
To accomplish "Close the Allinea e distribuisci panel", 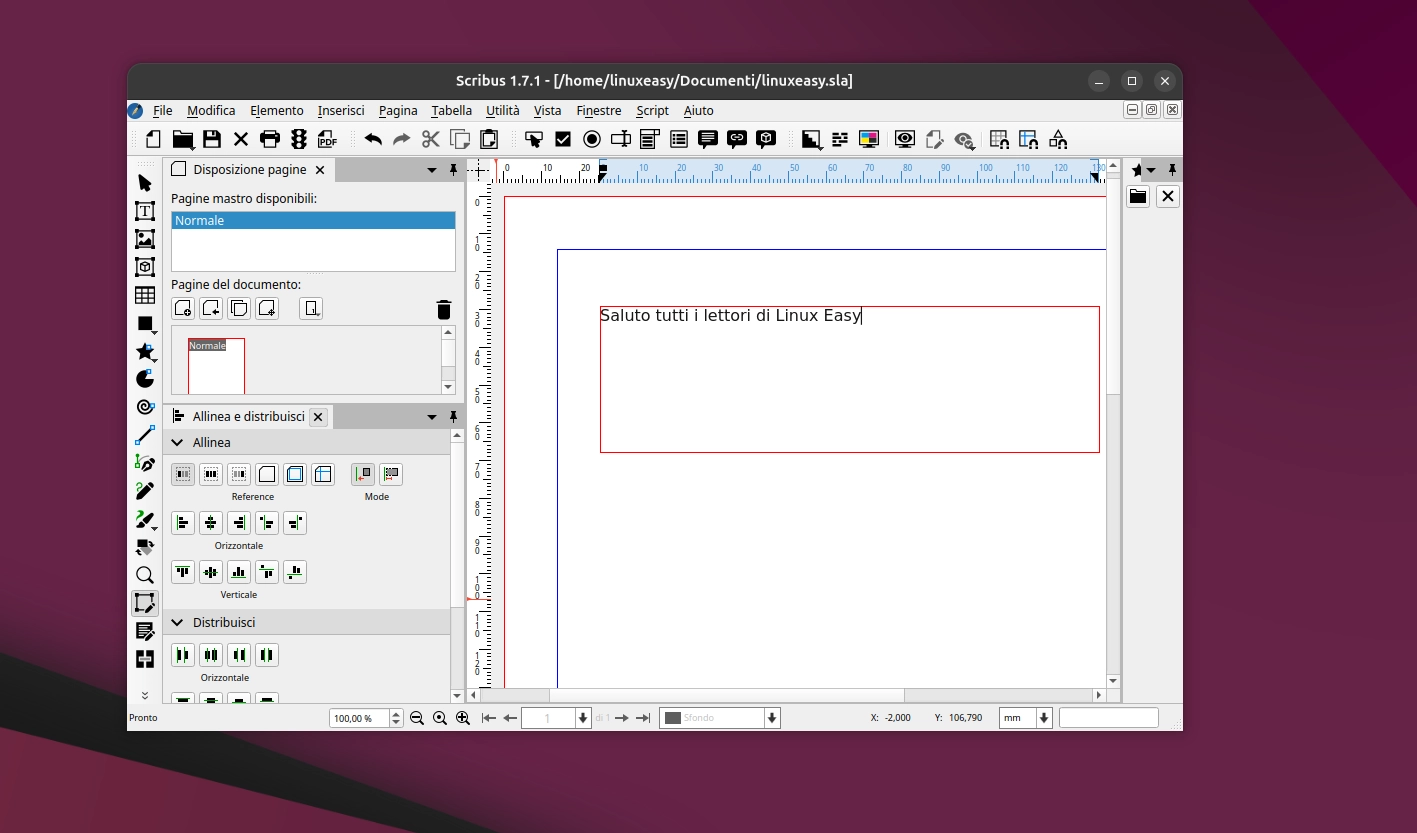I will (318, 417).
